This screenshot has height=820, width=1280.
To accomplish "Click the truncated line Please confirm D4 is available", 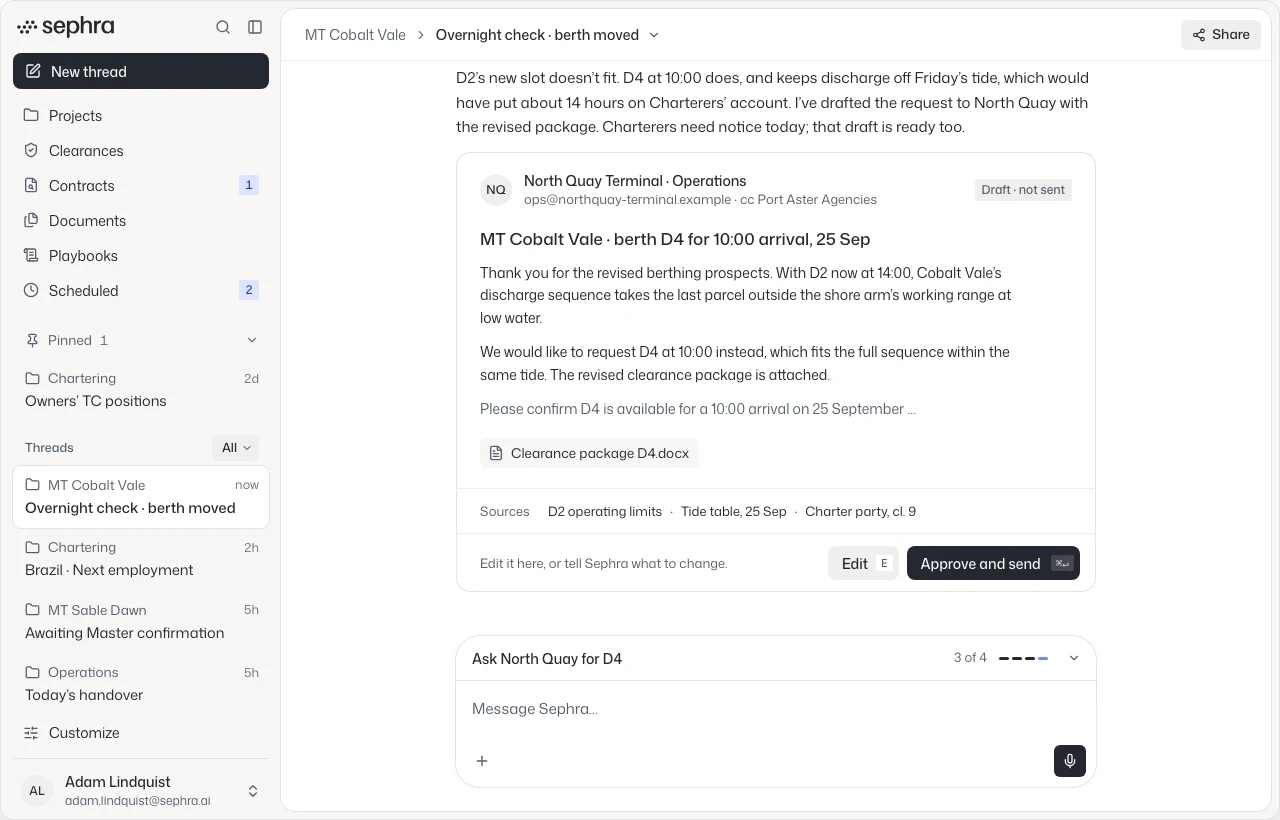I will 698,409.
